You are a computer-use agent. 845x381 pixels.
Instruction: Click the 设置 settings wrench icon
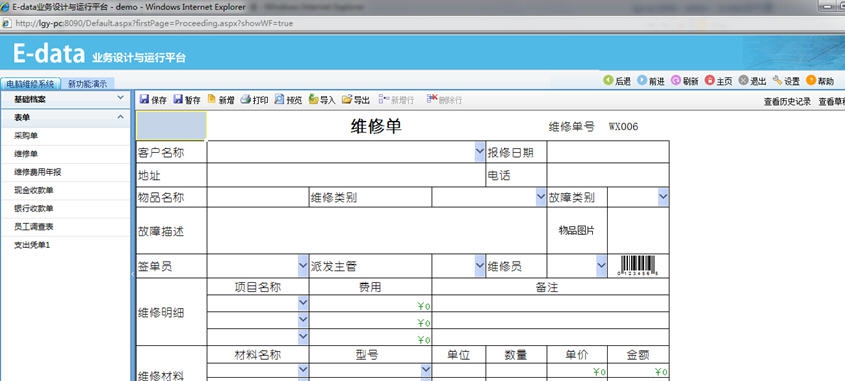pos(777,80)
